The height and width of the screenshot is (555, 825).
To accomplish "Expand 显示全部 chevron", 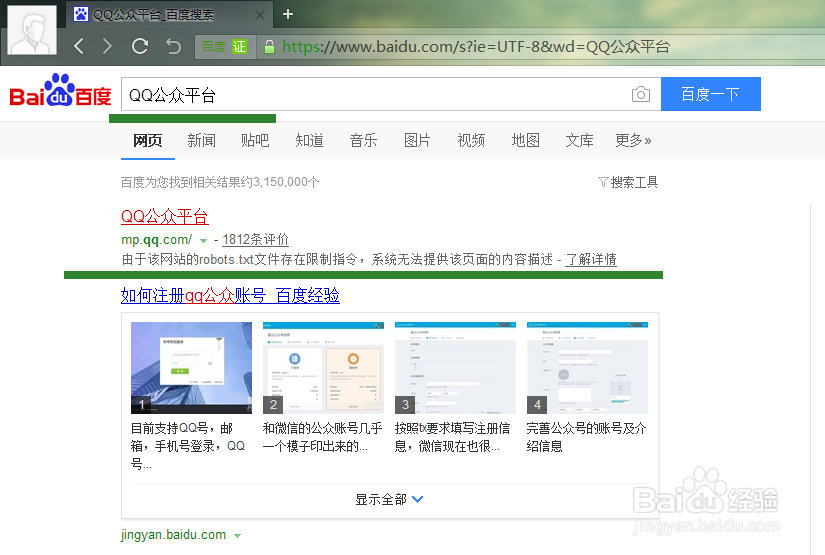I will [418, 499].
